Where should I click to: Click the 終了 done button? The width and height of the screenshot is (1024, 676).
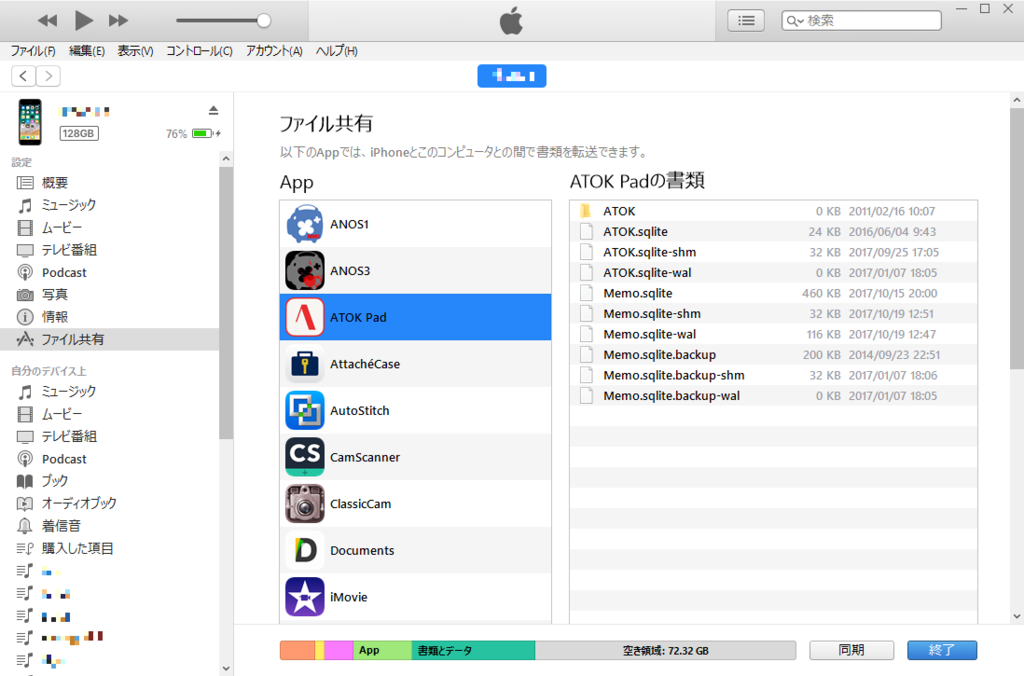tap(942, 651)
